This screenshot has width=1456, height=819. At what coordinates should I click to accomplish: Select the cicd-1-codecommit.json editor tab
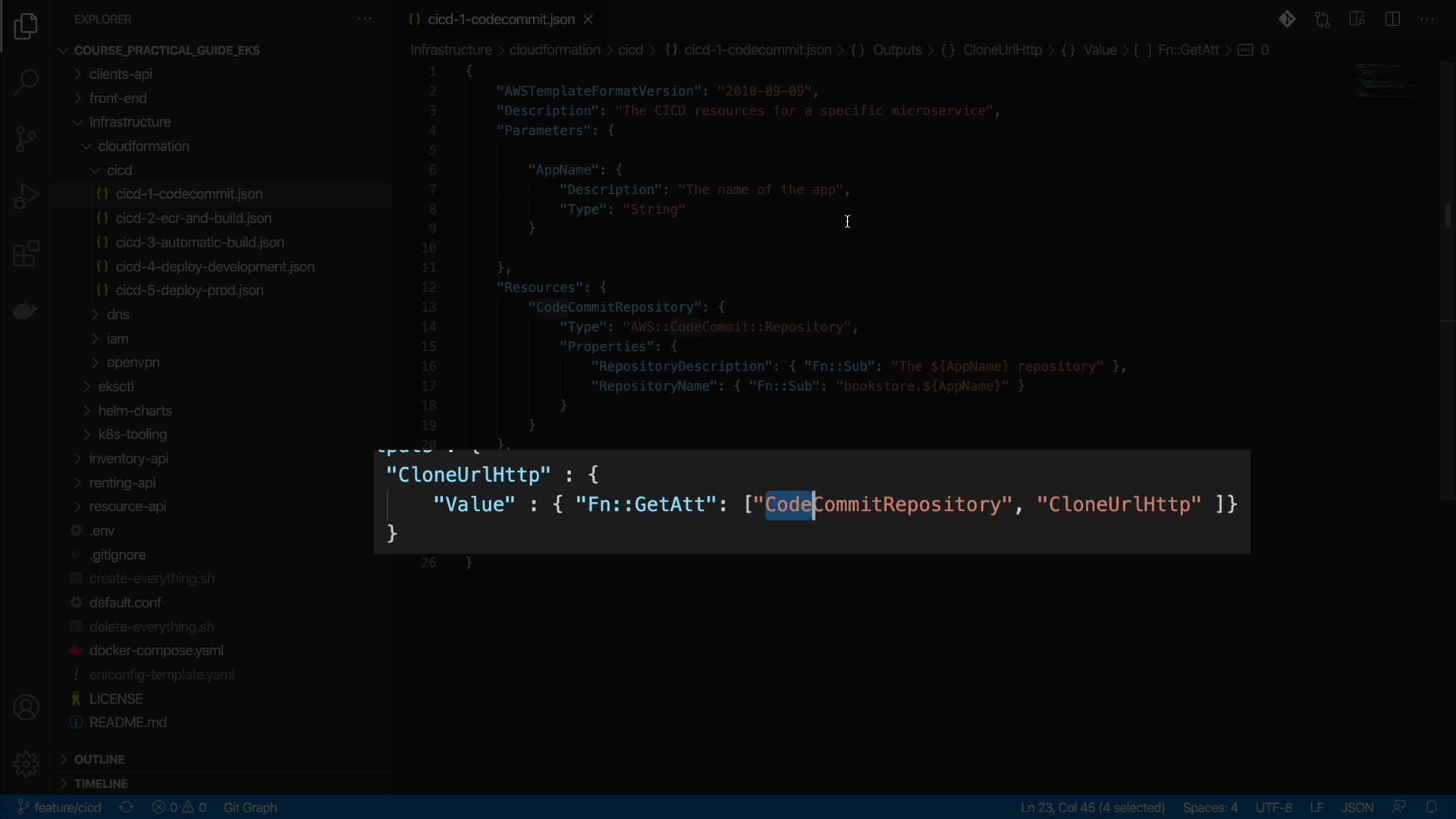pos(500,20)
